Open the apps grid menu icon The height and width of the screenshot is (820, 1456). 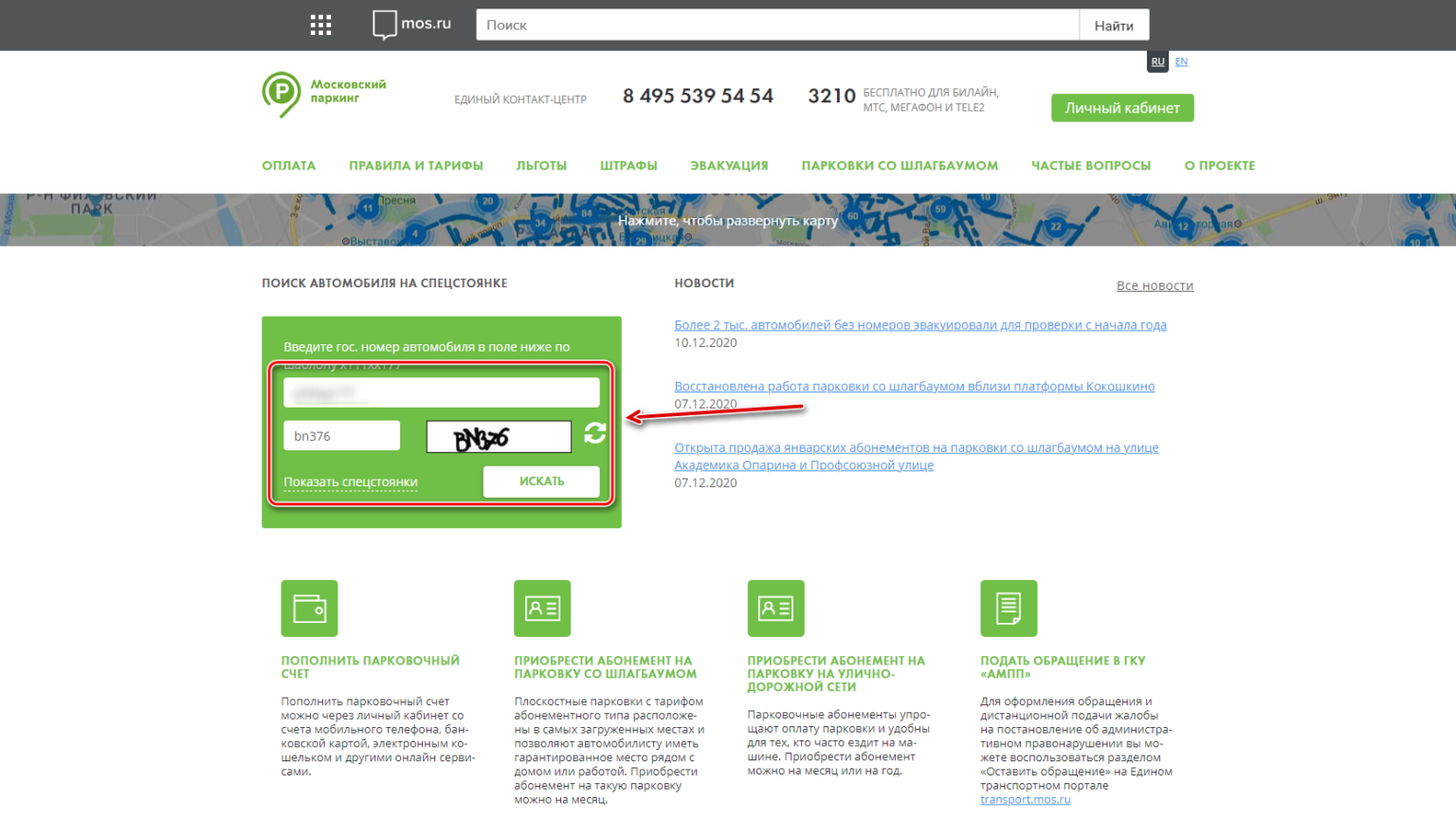coord(320,25)
